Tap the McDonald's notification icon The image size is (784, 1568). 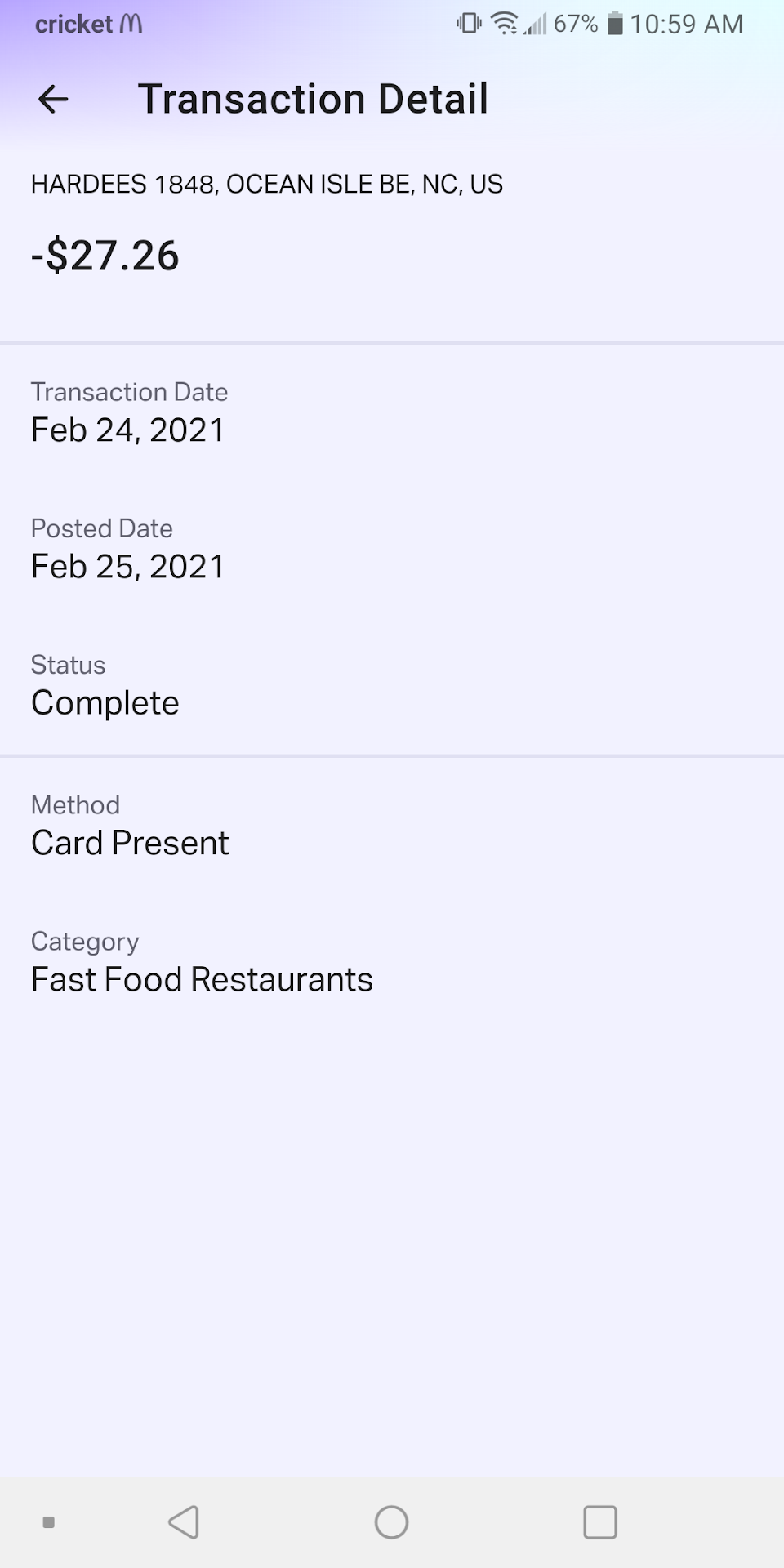[x=131, y=24]
